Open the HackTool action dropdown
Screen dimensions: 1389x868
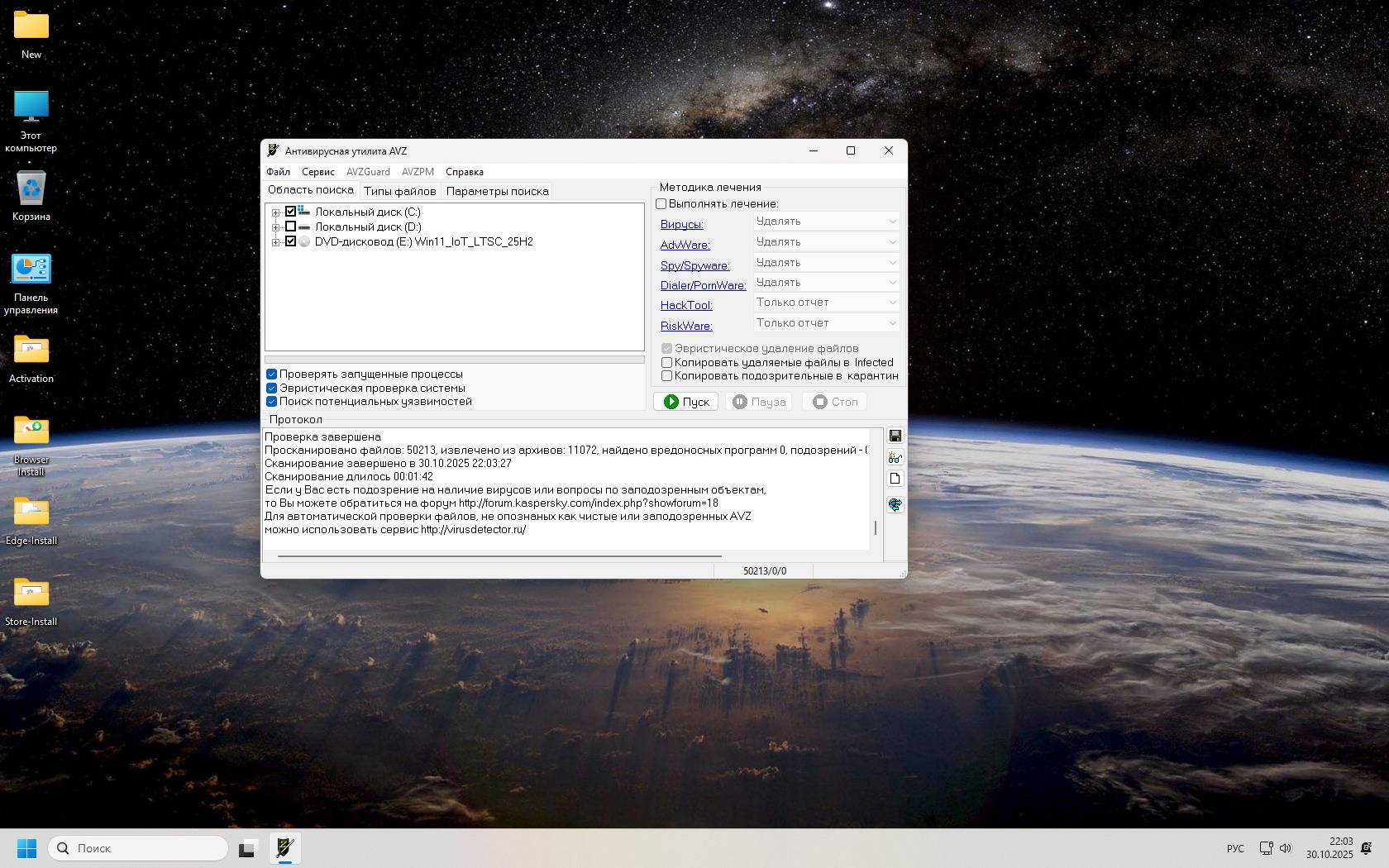[826, 303]
